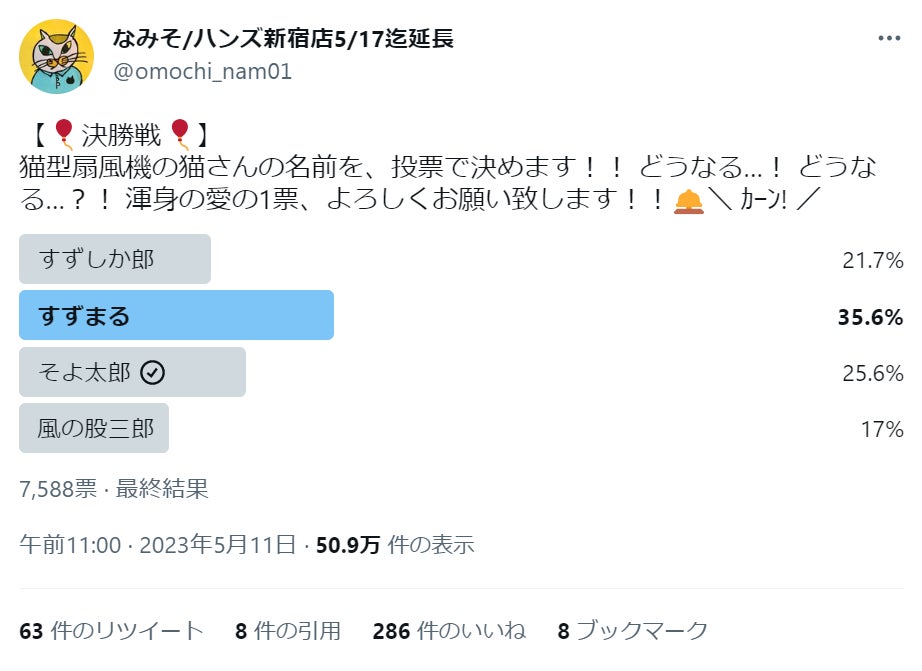
Task: Open the three-dot more options menu
Action: point(889,39)
